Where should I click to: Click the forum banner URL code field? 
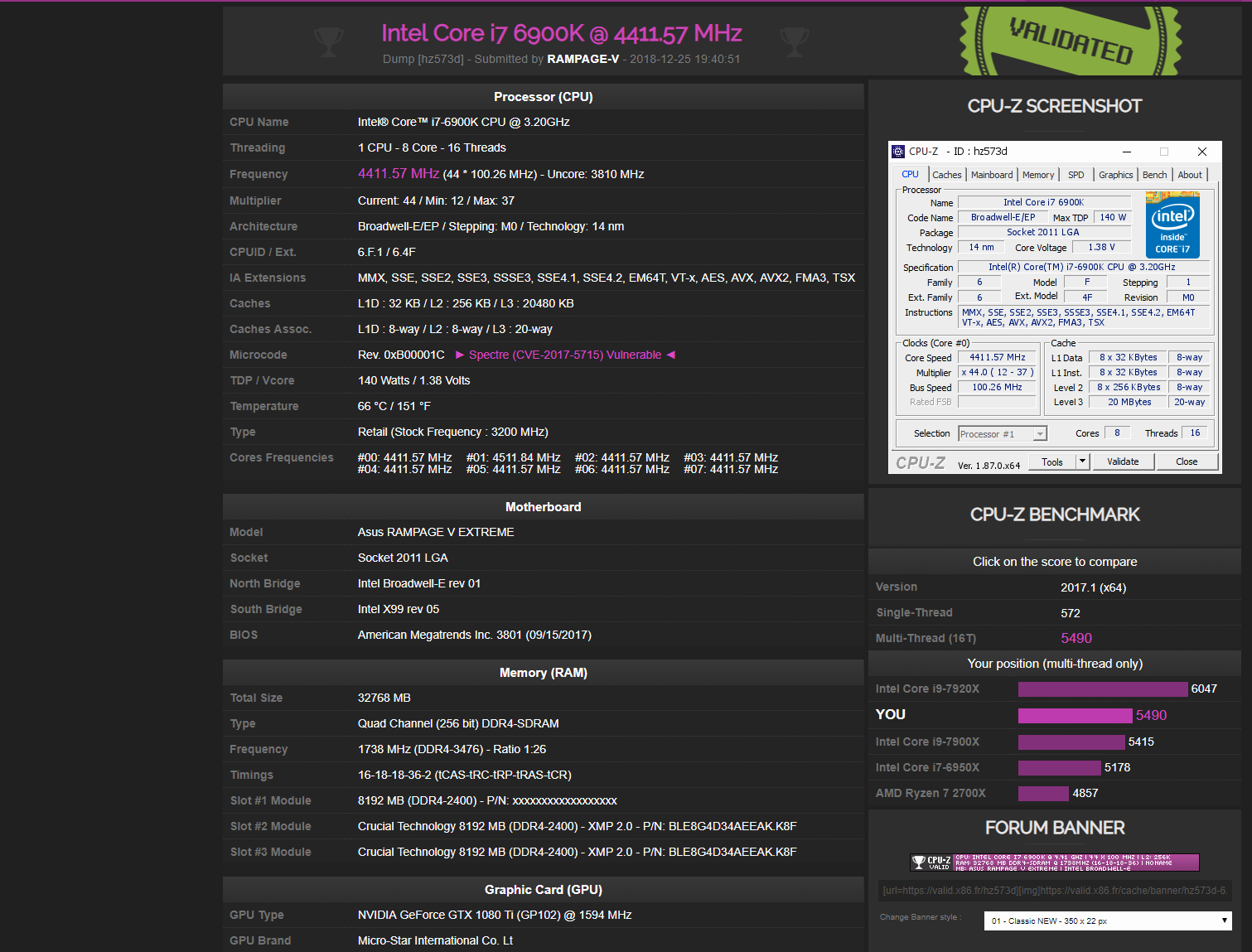click(1055, 891)
